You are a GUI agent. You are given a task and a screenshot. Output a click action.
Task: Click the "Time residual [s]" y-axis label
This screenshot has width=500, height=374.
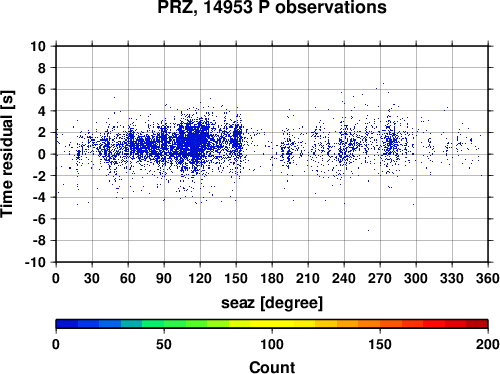click(x=7, y=154)
